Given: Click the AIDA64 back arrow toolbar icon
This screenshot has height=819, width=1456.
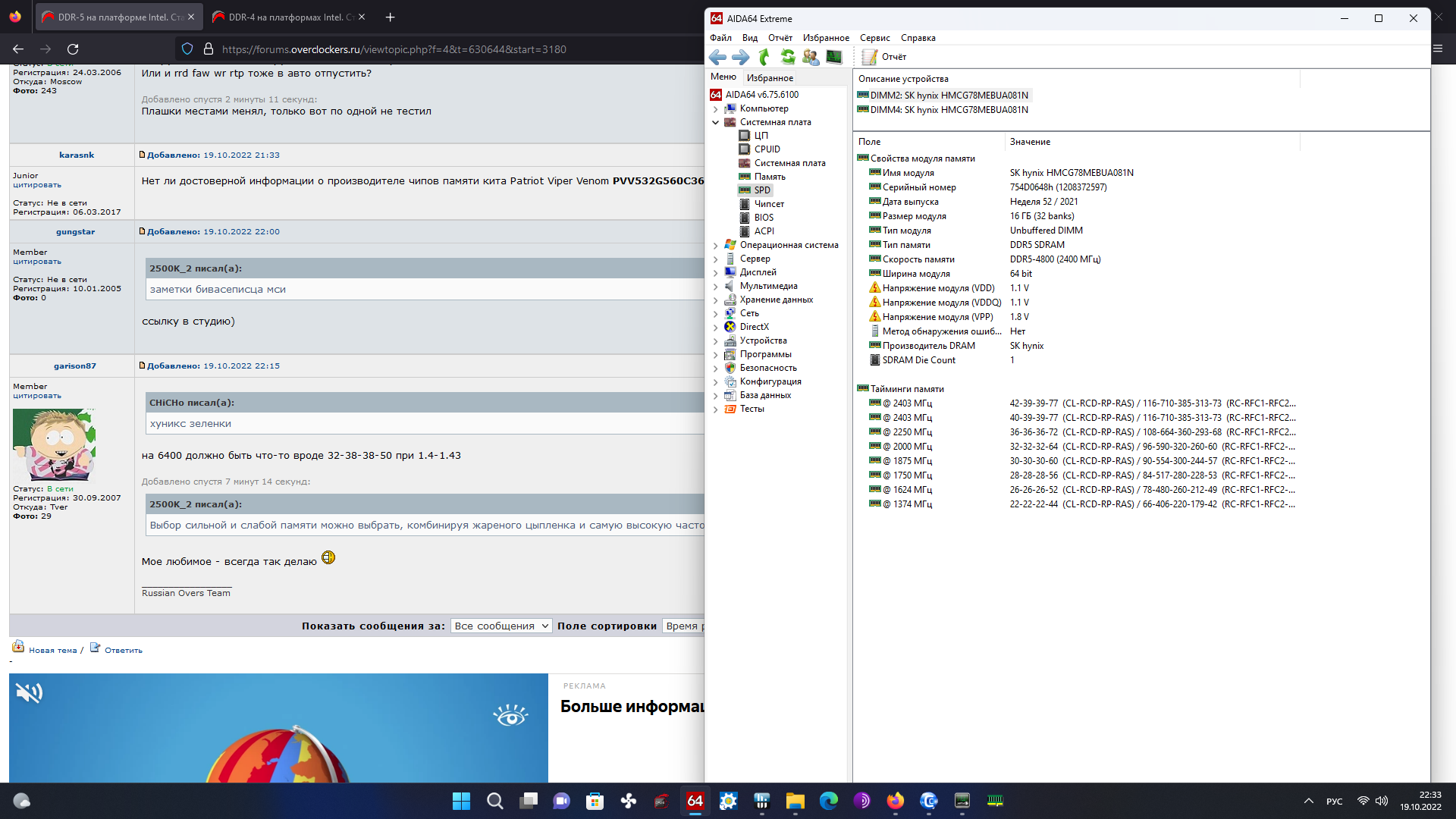Looking at the screenshot, I should click(717, 57).
